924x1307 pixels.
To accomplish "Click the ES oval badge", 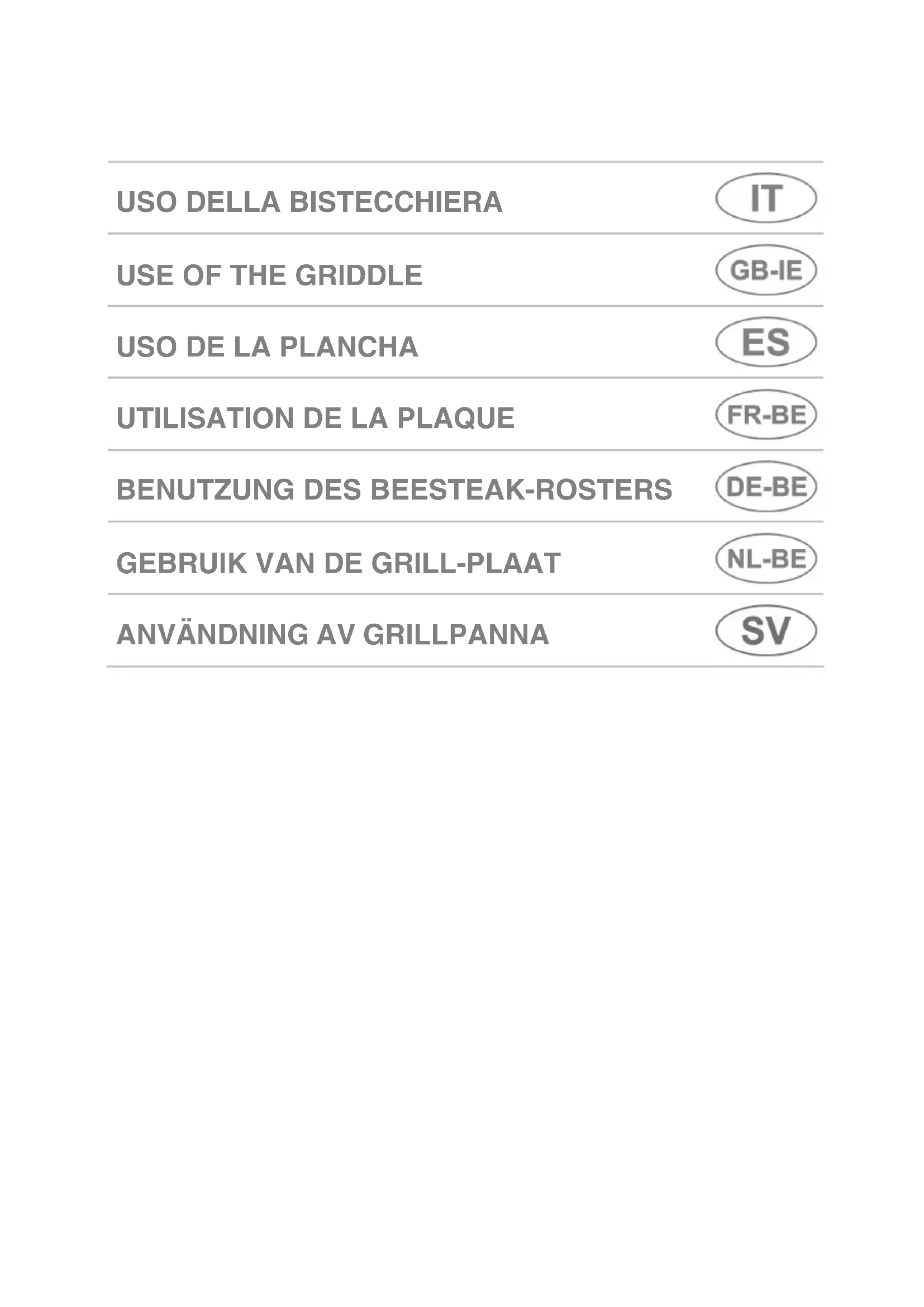I will pyautogui.click(x=766, y=342).
